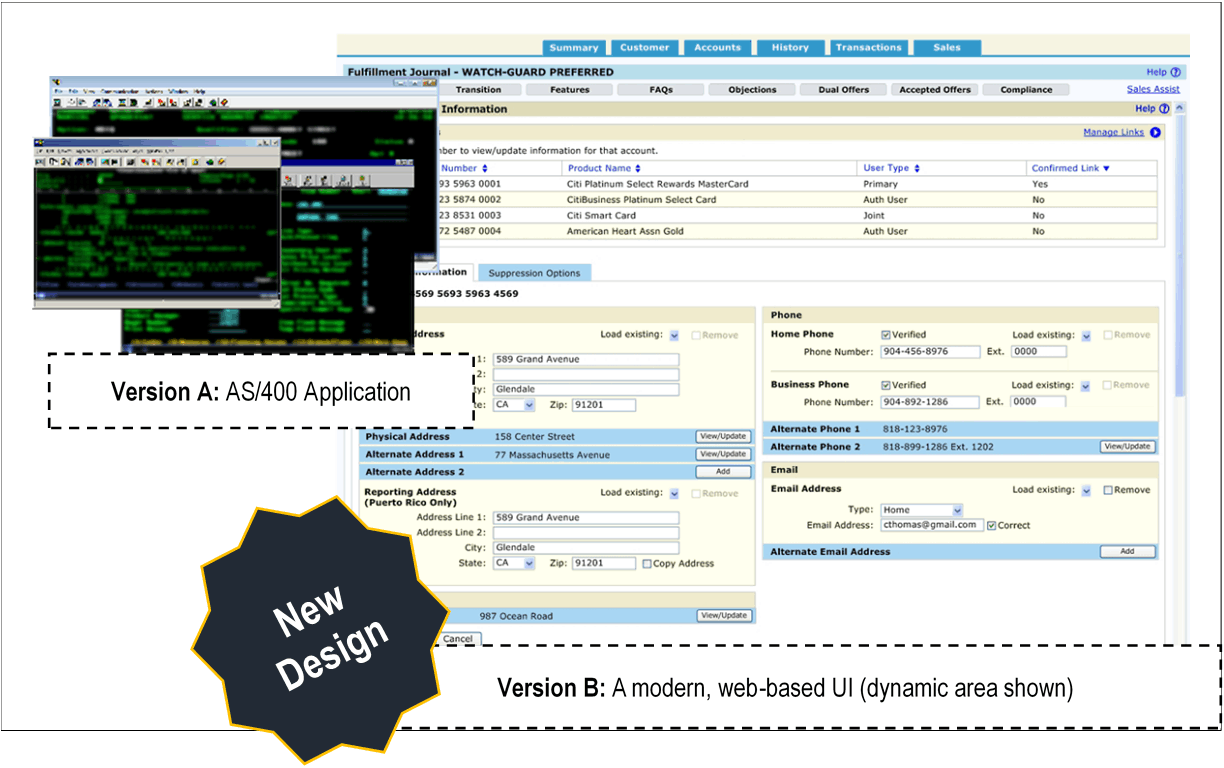Screen dimensions: 1224x768
Task: Switch to the Summary tab
Action: pyautogui.click(x=574, y=47)
